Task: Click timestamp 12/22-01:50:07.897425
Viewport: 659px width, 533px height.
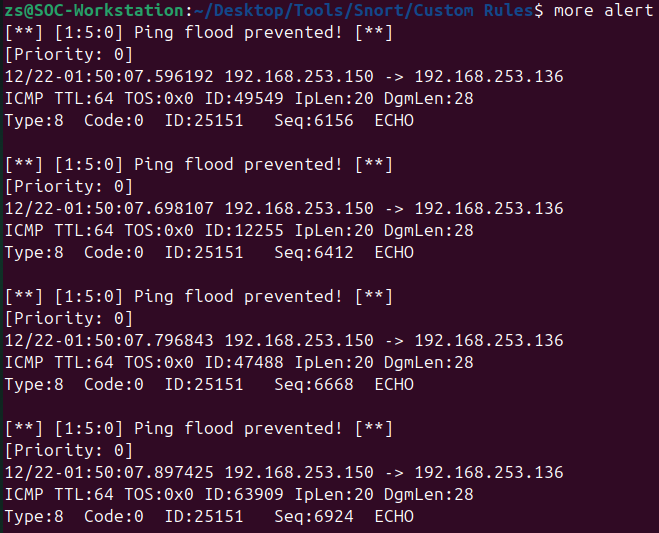Action: (109, 472)
